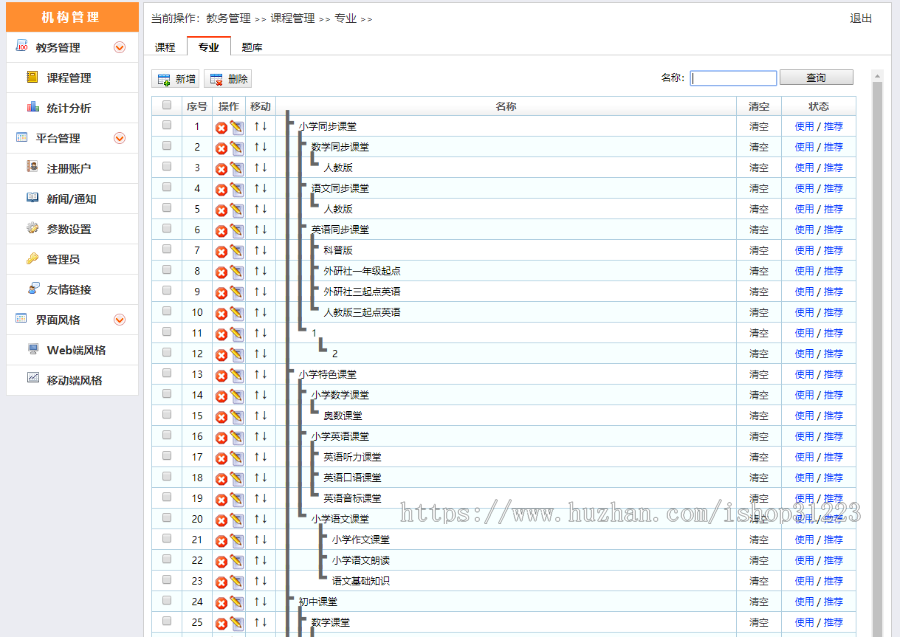
Task: Click the 参数设置 gear icon in sidebar
Action: 33,229
